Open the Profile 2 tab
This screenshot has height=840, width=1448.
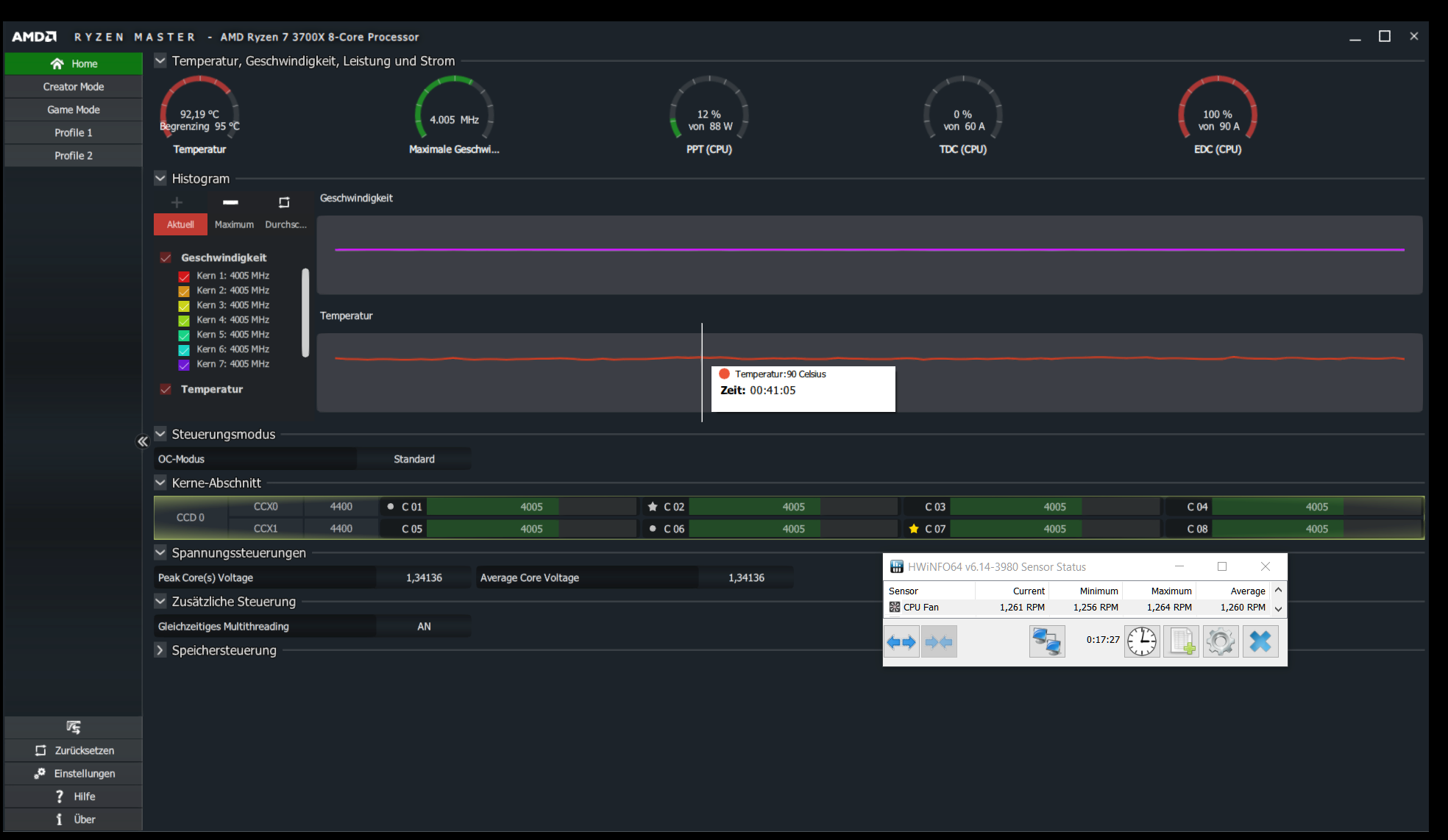point(73,156)
